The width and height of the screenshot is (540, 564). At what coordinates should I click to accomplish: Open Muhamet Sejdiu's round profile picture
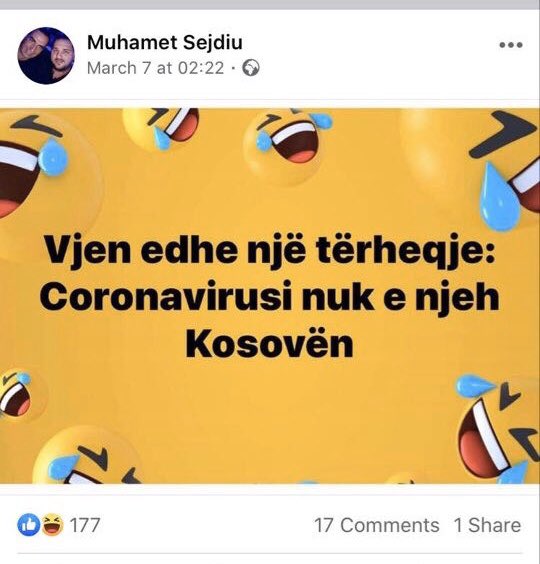pyautogui.click(x=46, y=56)
